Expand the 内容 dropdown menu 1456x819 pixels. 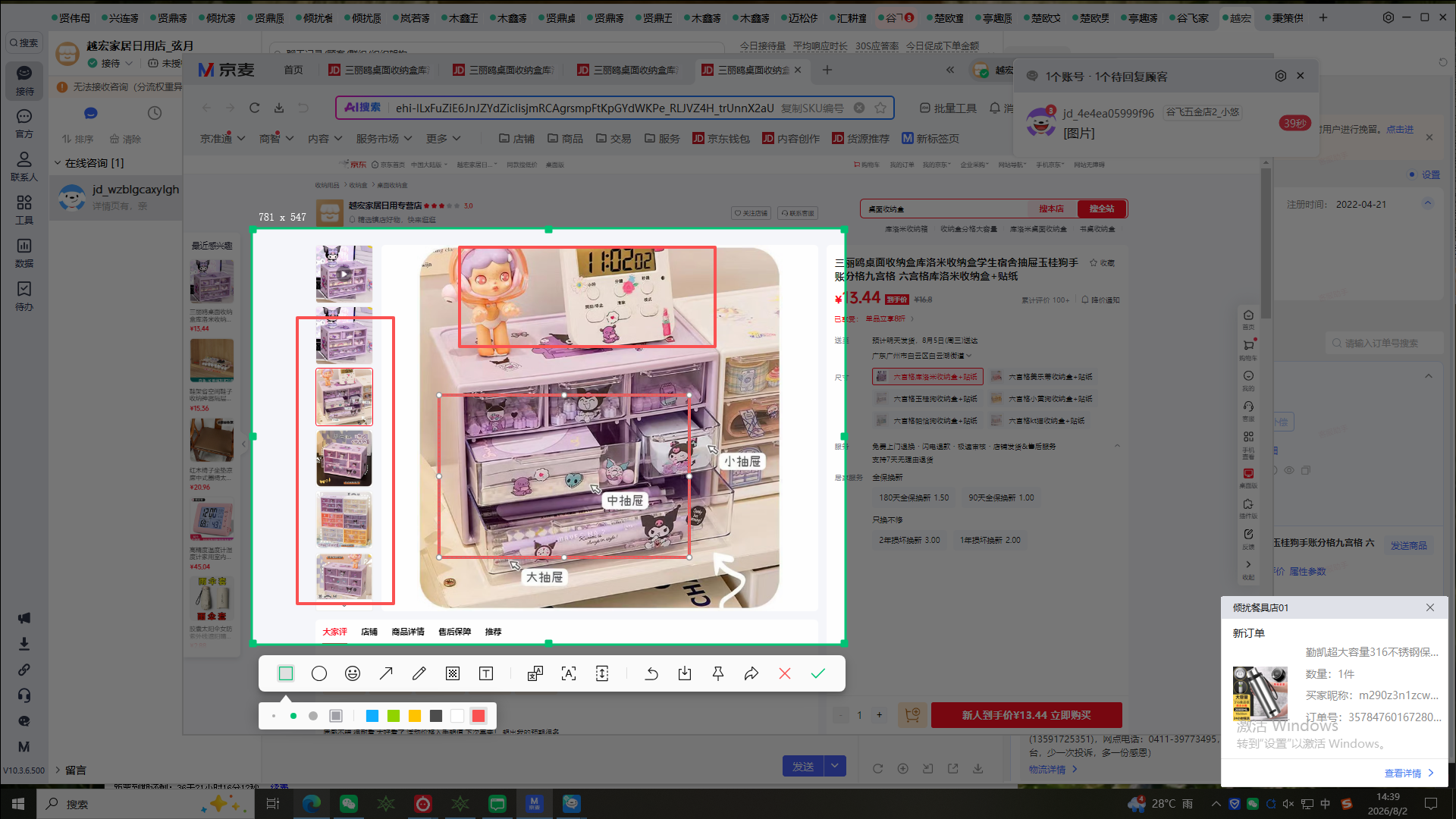tap(325, 139)
